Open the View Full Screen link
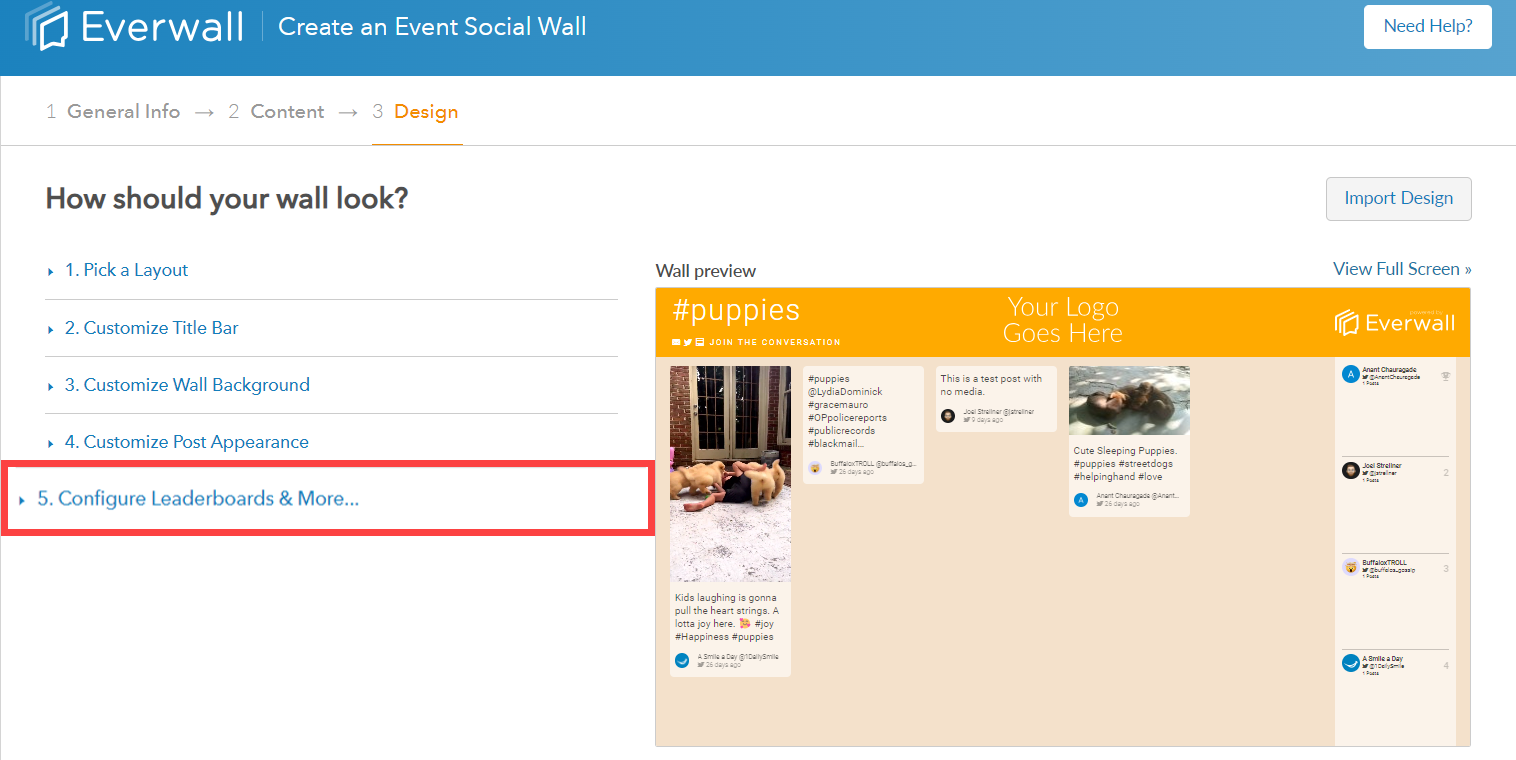 point(1402,269)
